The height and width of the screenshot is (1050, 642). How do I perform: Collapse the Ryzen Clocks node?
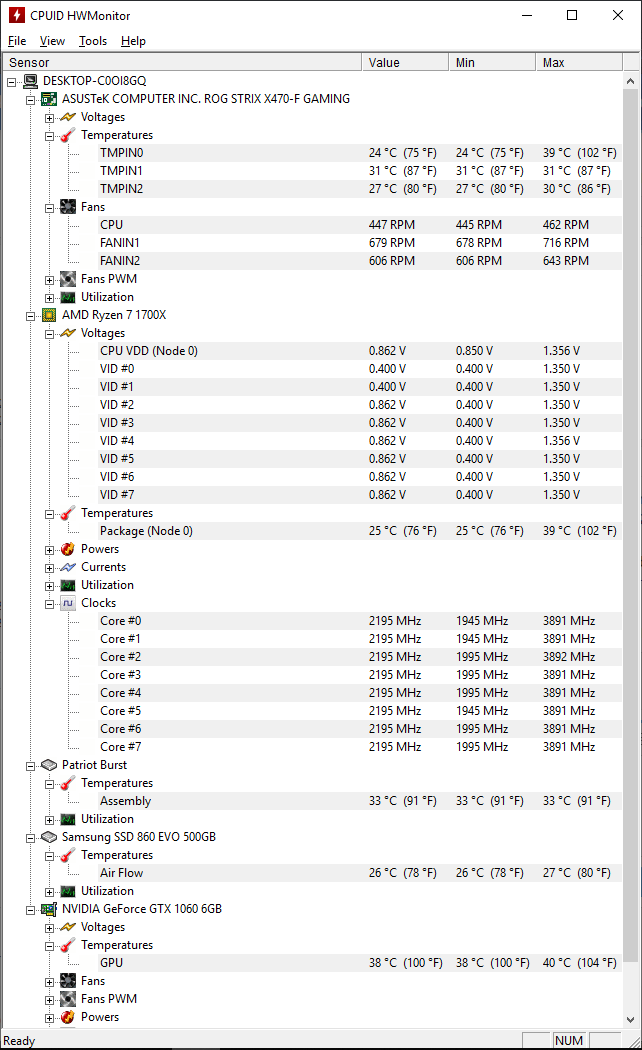[50, 604]
